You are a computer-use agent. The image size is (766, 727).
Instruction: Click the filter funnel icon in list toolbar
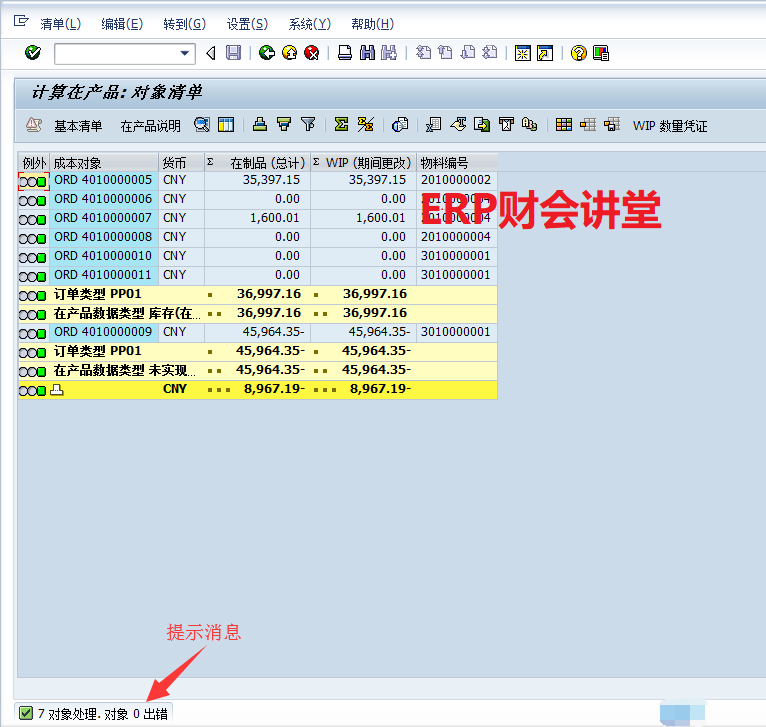pos(308,125)
